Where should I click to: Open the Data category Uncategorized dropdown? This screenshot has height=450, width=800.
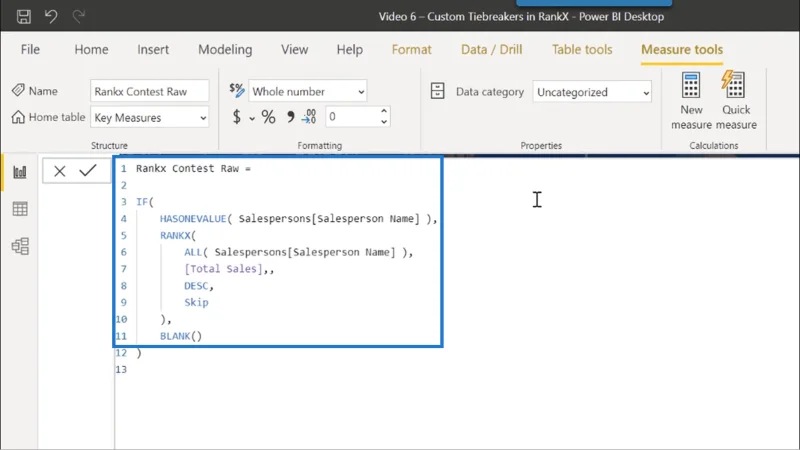click(x=592, y=92)
